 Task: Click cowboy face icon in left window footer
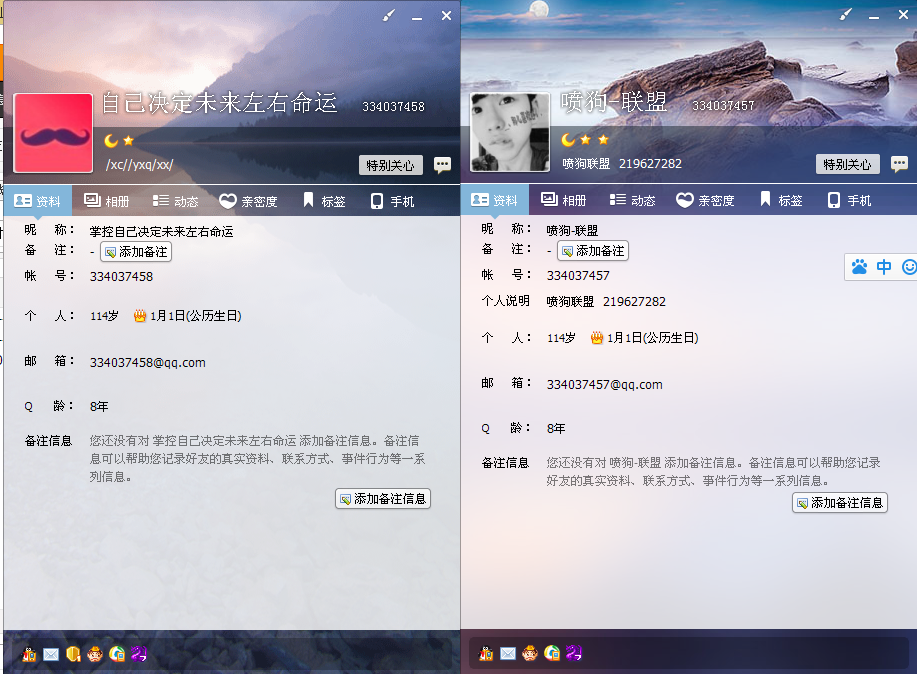point(95,654)
